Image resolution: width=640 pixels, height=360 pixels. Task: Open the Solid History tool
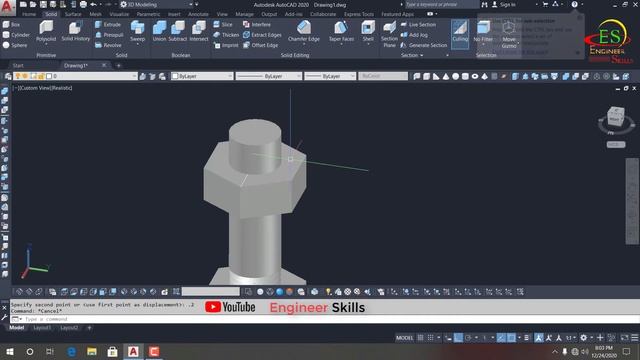pos(76,31)
